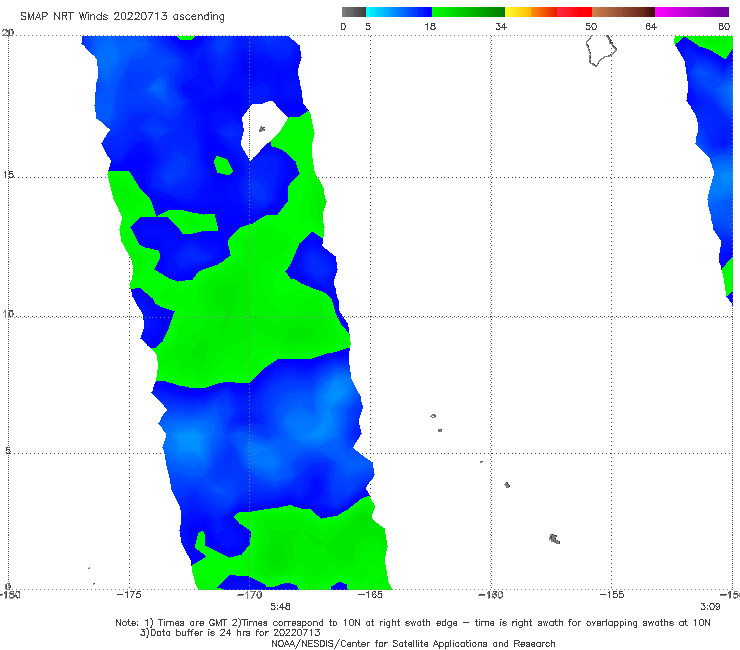
Task: Click the color bar label '80'
Action: [724, 26]
